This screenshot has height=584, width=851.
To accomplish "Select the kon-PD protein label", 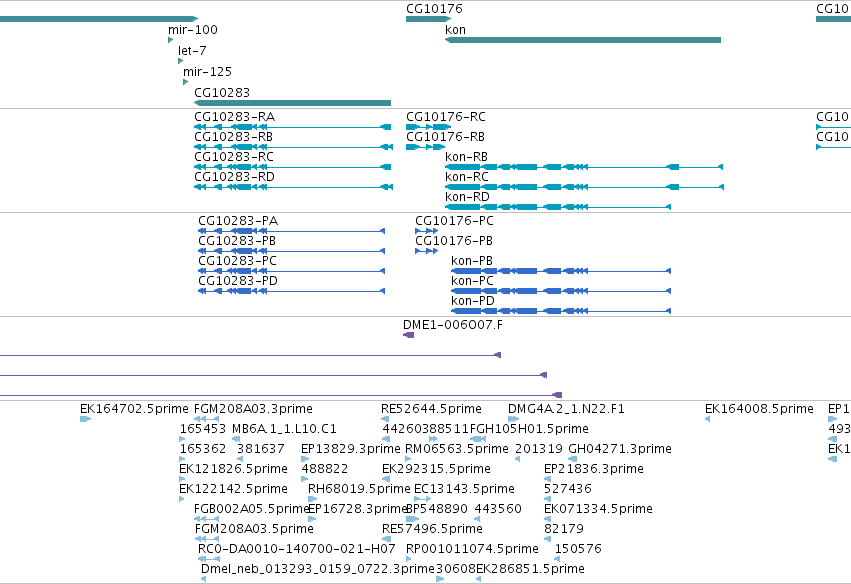I will click(473, 301).
